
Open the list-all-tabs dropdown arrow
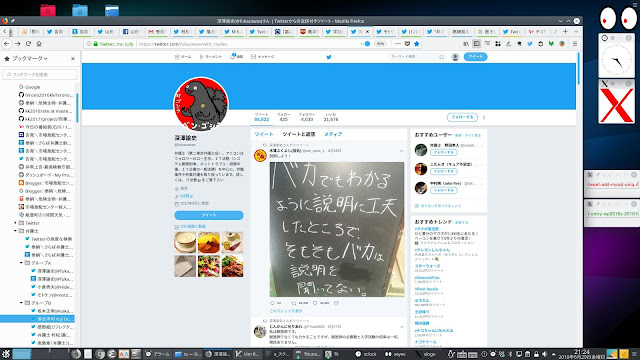pyautogui.click(x=576, y=31)
